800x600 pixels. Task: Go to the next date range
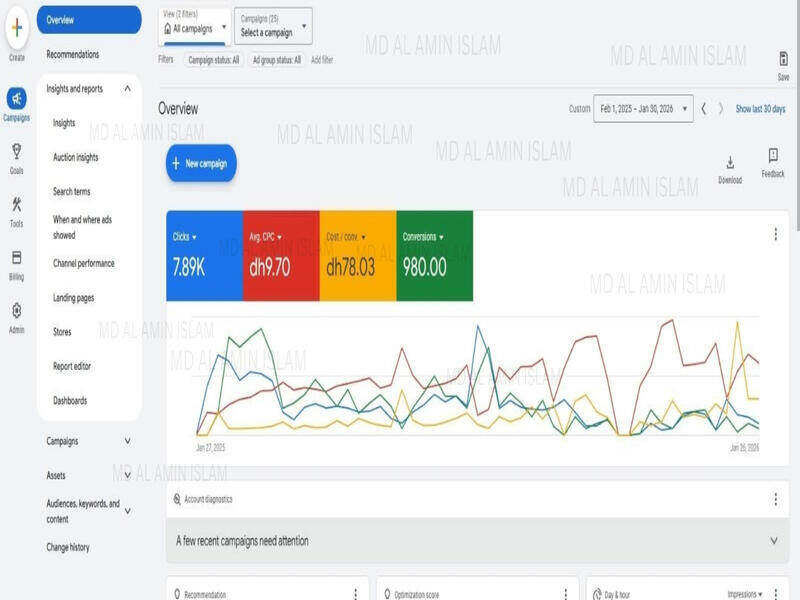[721, 109]
